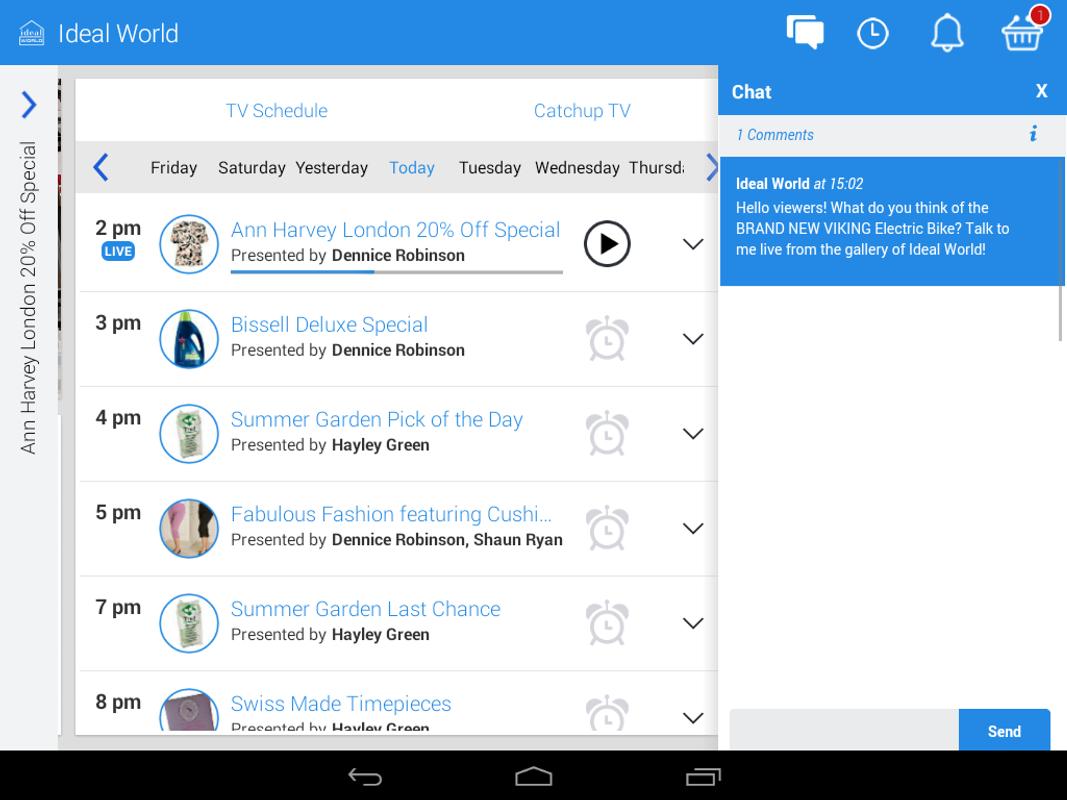1067x800 pixels.
Task: Open Summer Garden Last Chance title
Action: pyautogui.click(x=365, y=608)
